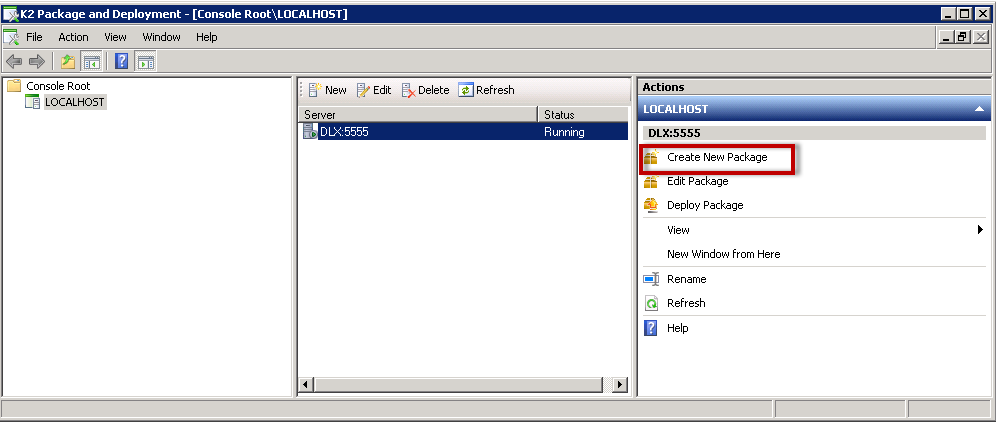Click the horizontal scrollbar left arrow
Image resolution: width=996 pixels, height=422 pixels.
pos(306,385)
